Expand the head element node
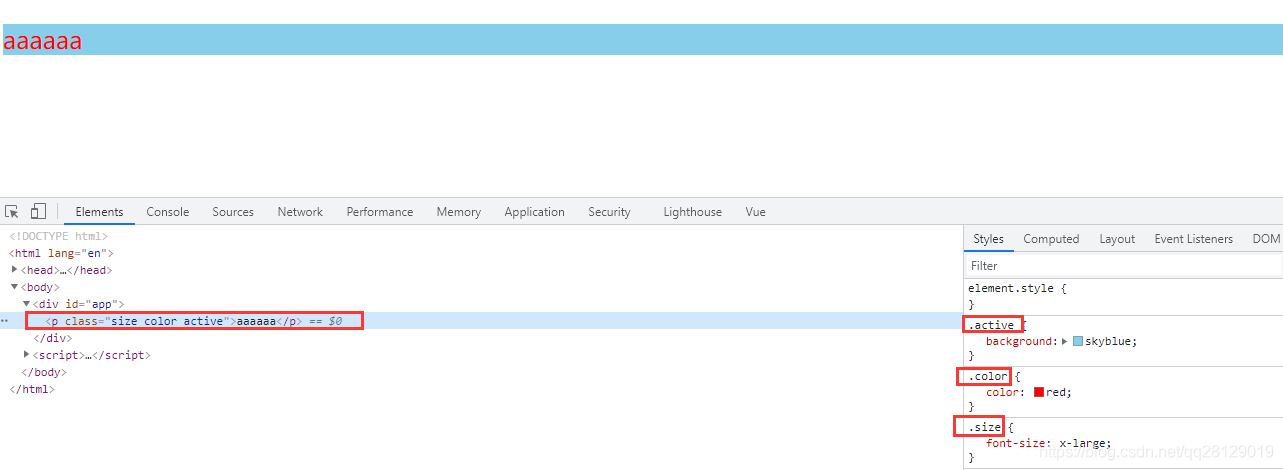Screen dimensions: 1283x470 click(x=14, y=270)
